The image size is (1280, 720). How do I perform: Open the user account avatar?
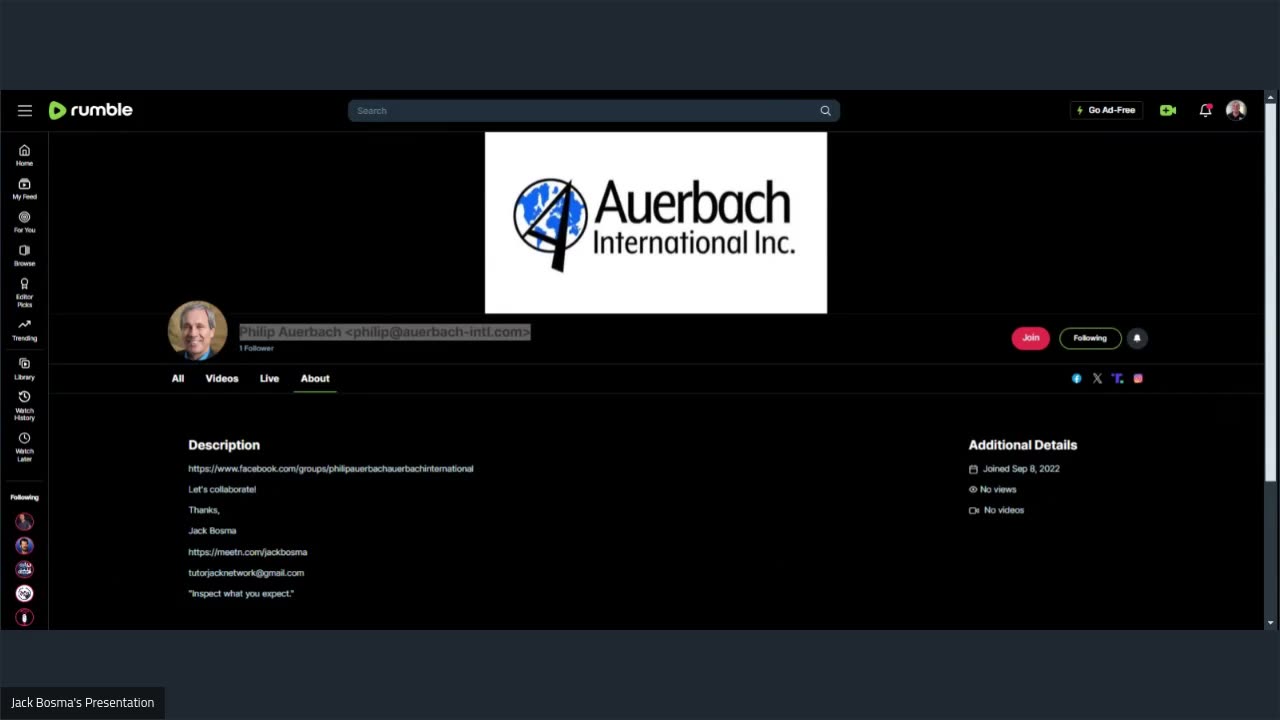1236,110
